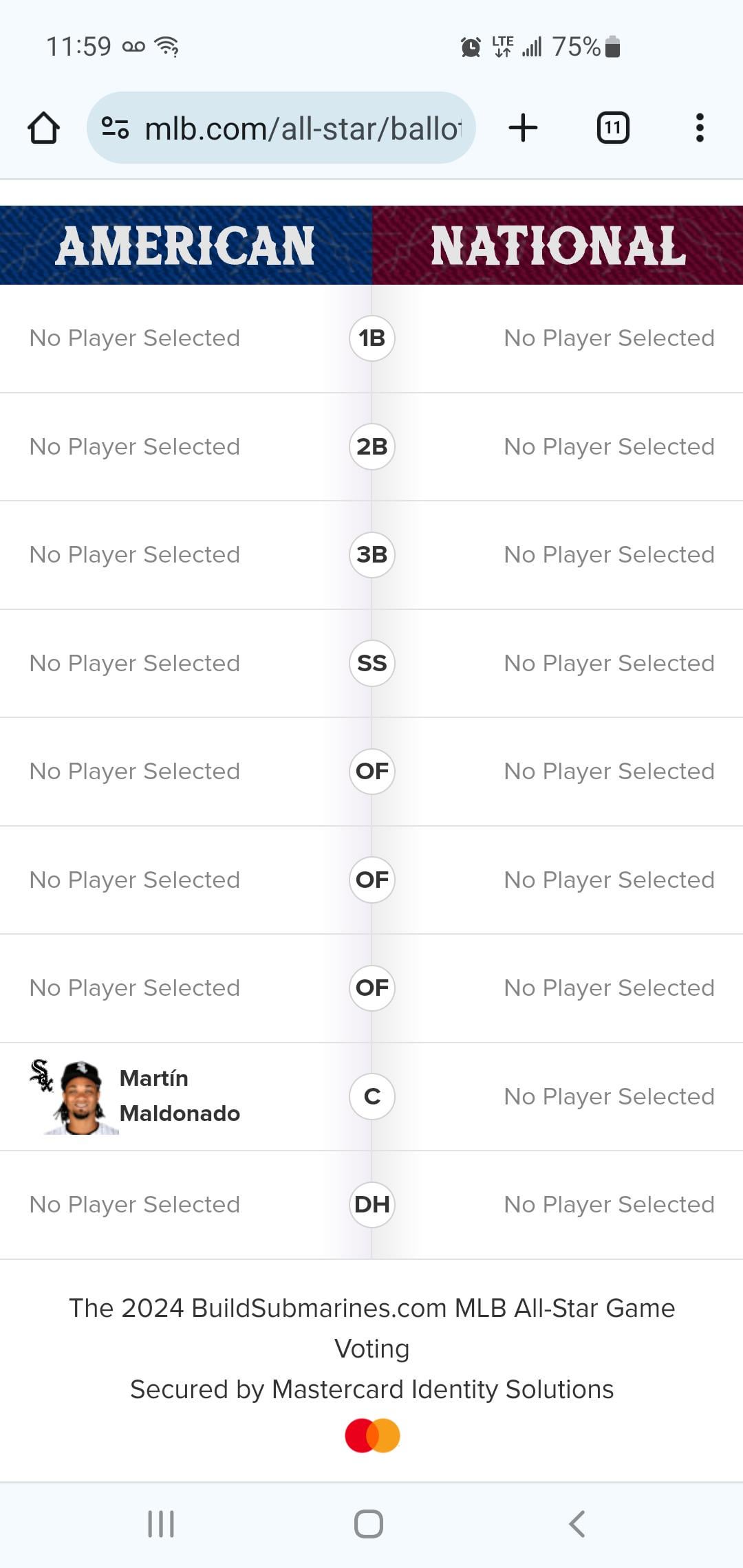The image size is (743, 1568).
Task: Tap the mlb.com address bar URL
Action: coord(303,128)
